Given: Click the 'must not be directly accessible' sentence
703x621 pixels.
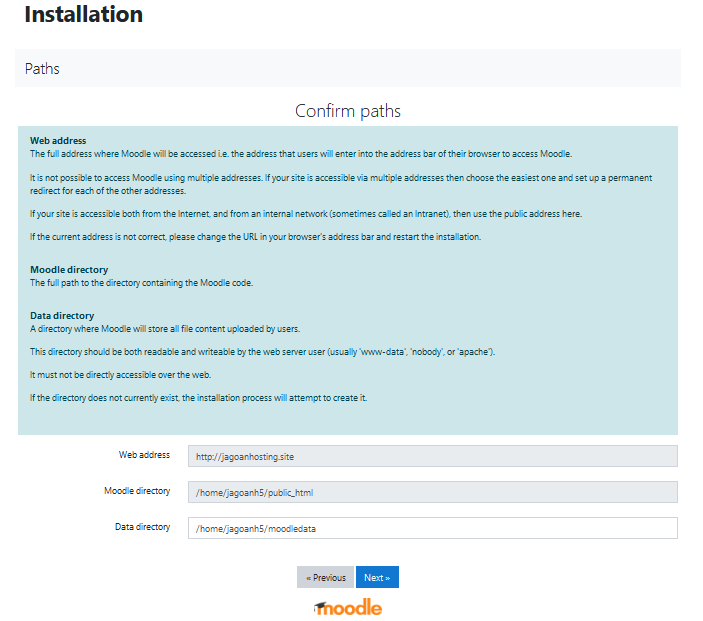Looking at the screenshot, I should (x=121, y=375).
